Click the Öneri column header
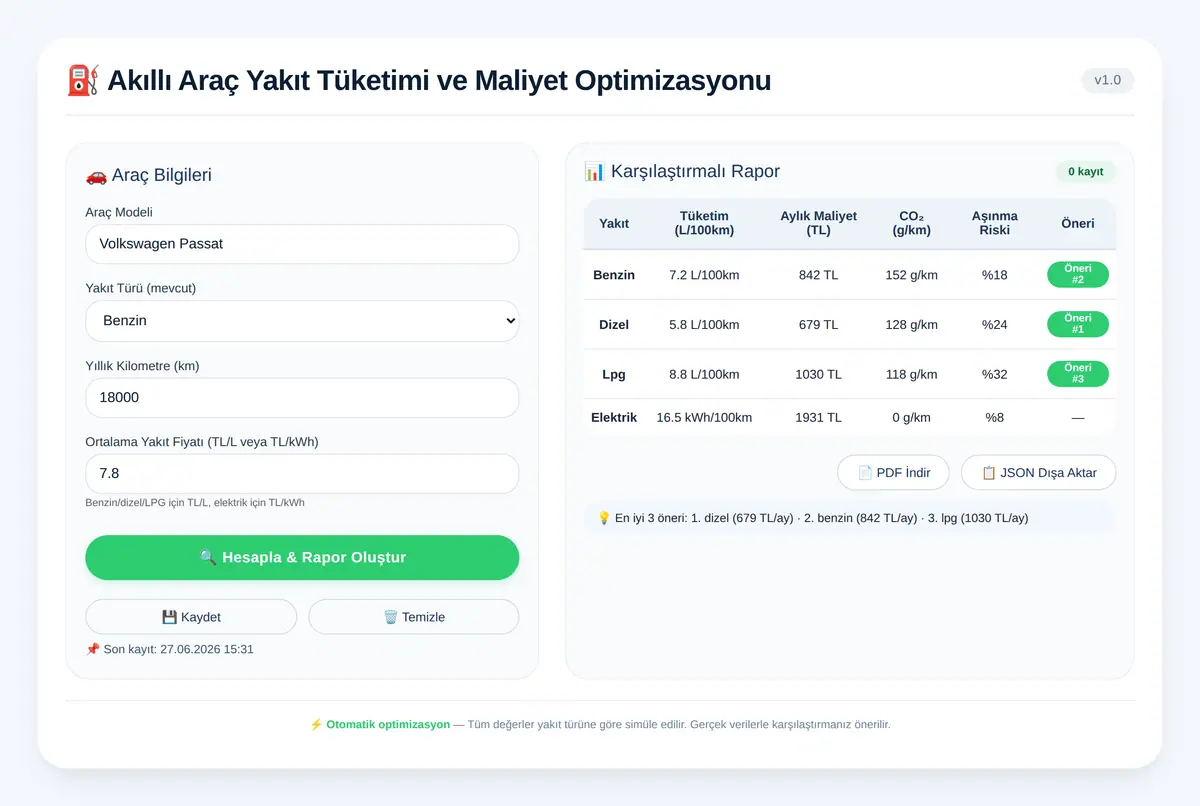1200x806 pixels. point(1078,223)
